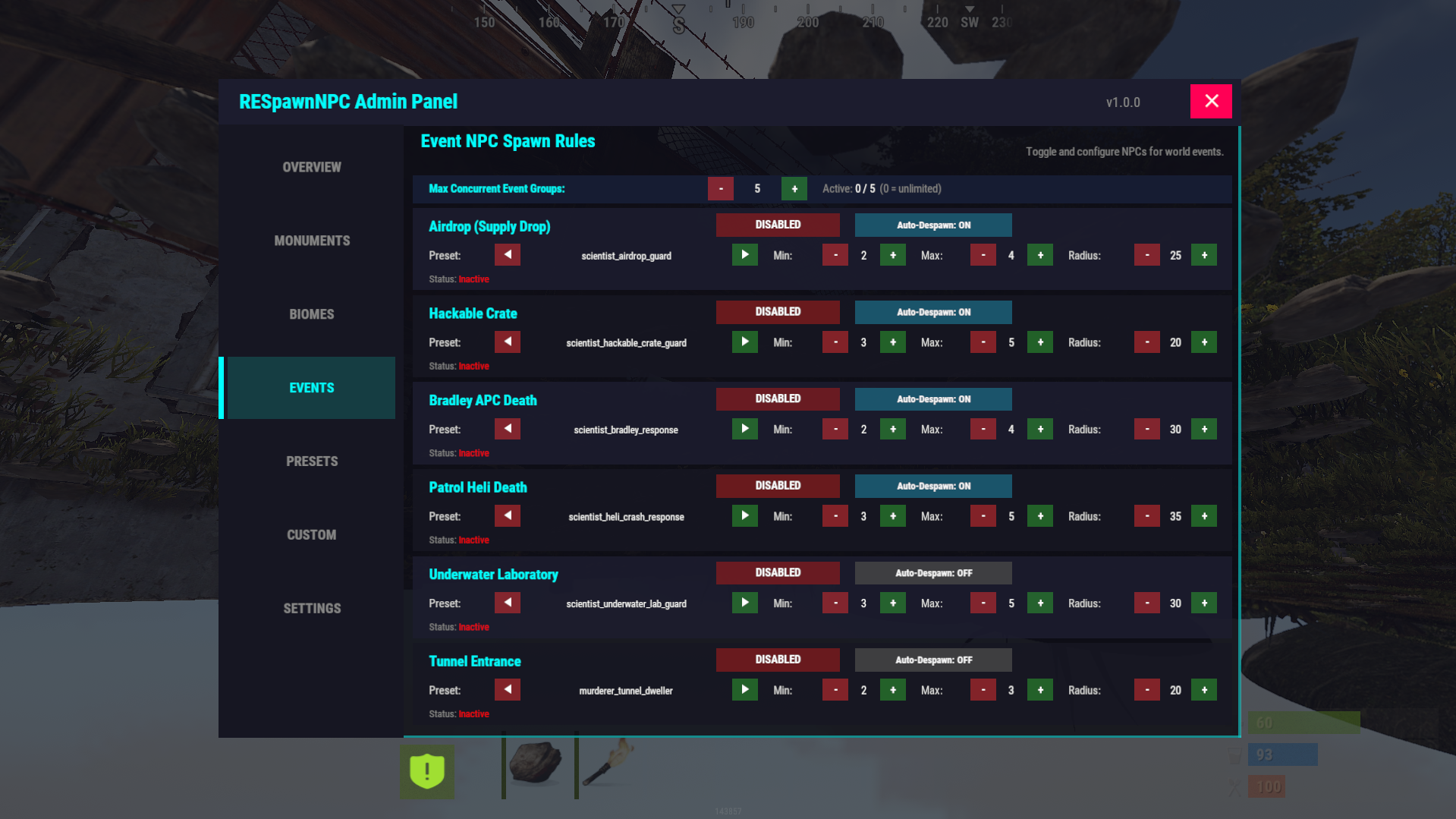Enable the Airdrop (Supply Drop) DISABLED toggle
This screenshot has height=819, width=1456.
(x=777, y=225)
